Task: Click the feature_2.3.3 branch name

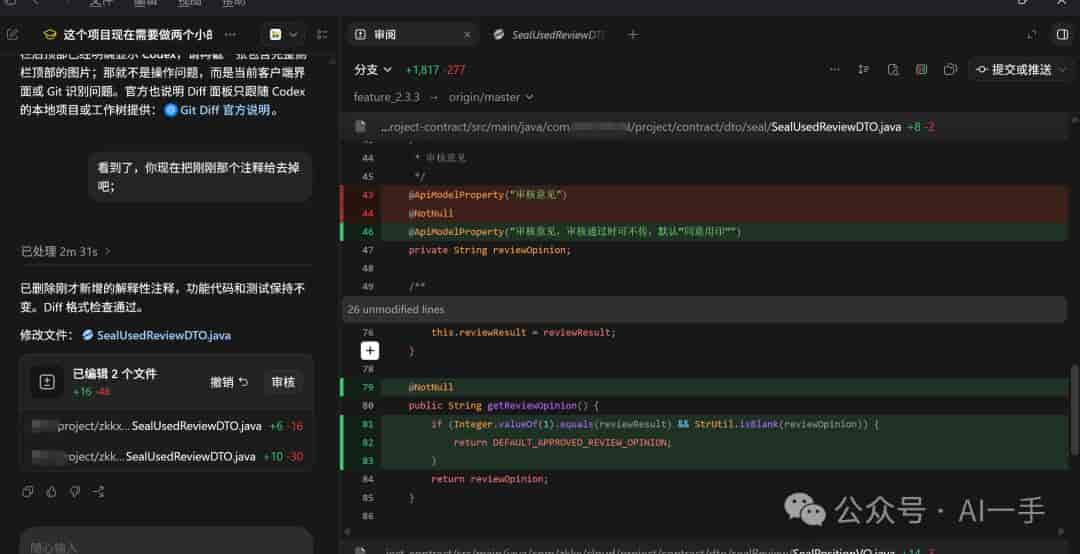Action: tap(386, 97)
